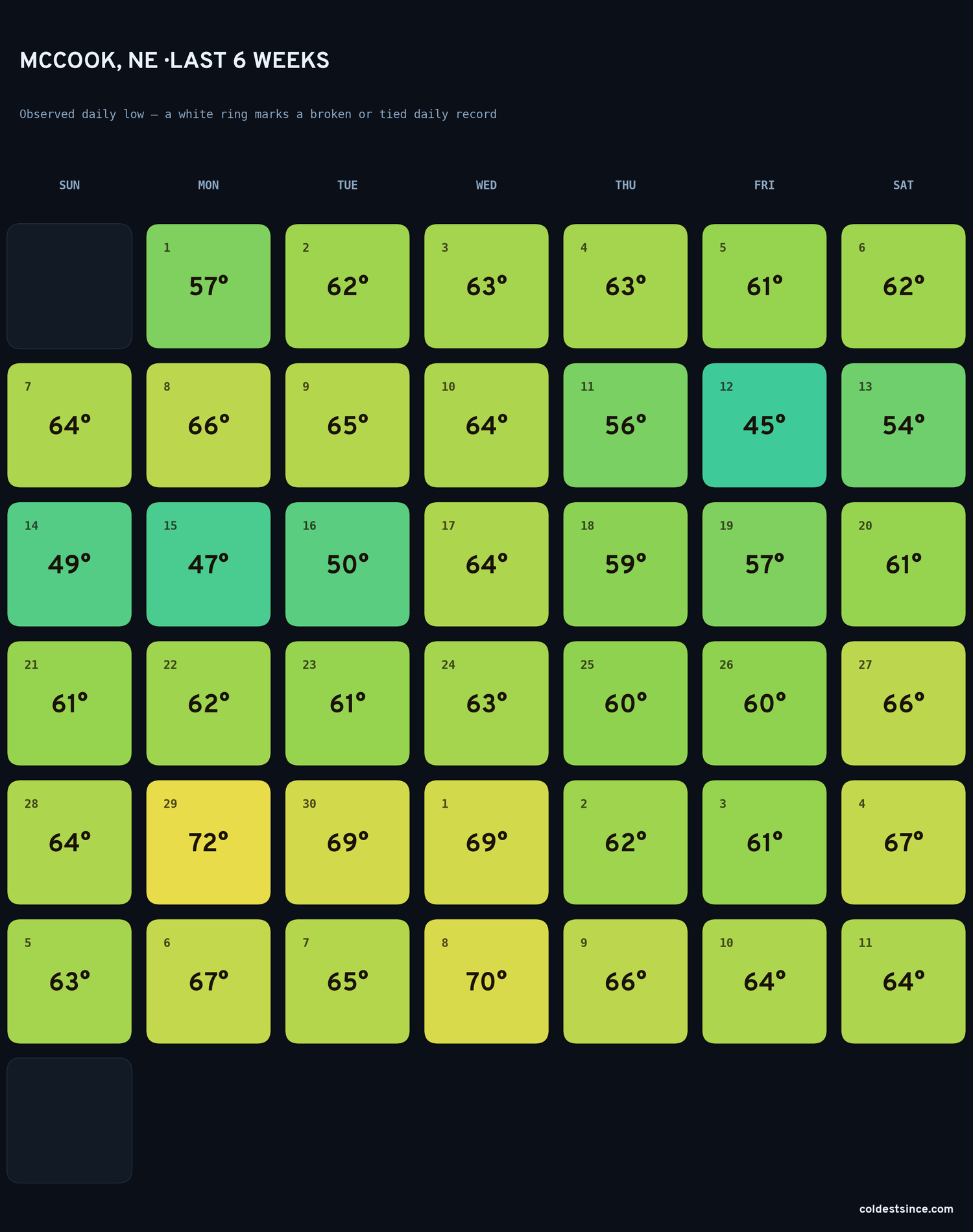This screenshot has height=1232, width=973.
Task: Select the 70° tile on day 8
Action: (x=486, y=981)
